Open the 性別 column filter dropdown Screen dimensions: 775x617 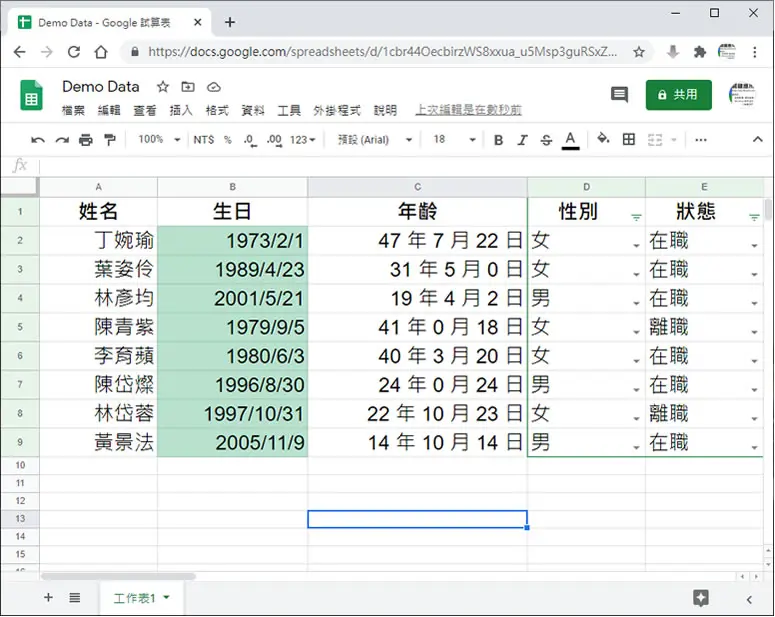pyautogui.click(x=636, y=217)
